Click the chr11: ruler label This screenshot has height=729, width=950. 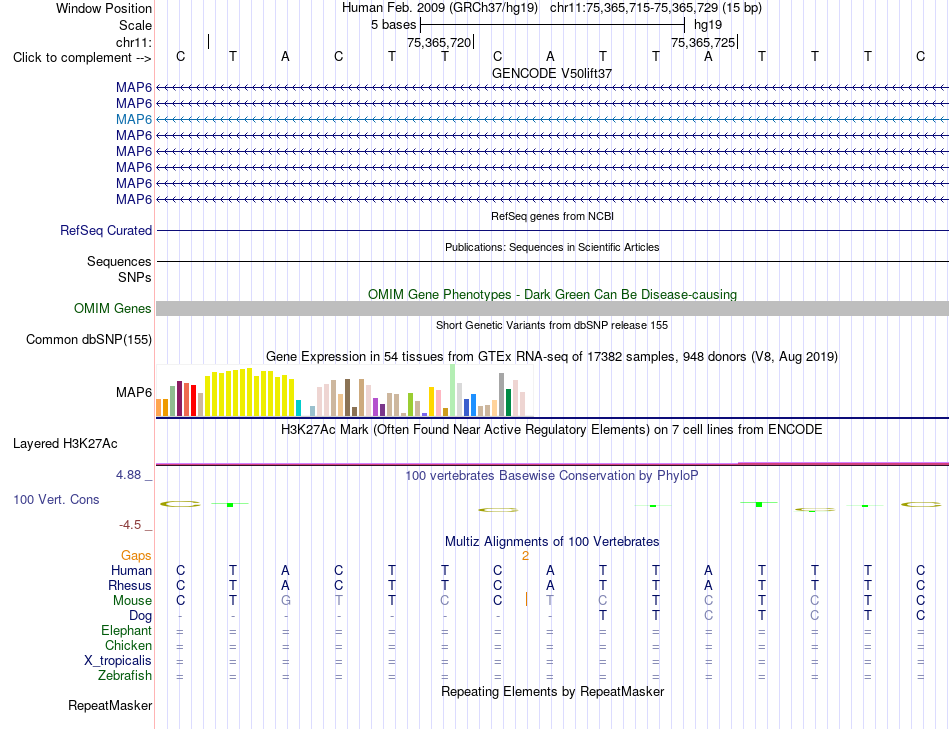pos(134,42)
